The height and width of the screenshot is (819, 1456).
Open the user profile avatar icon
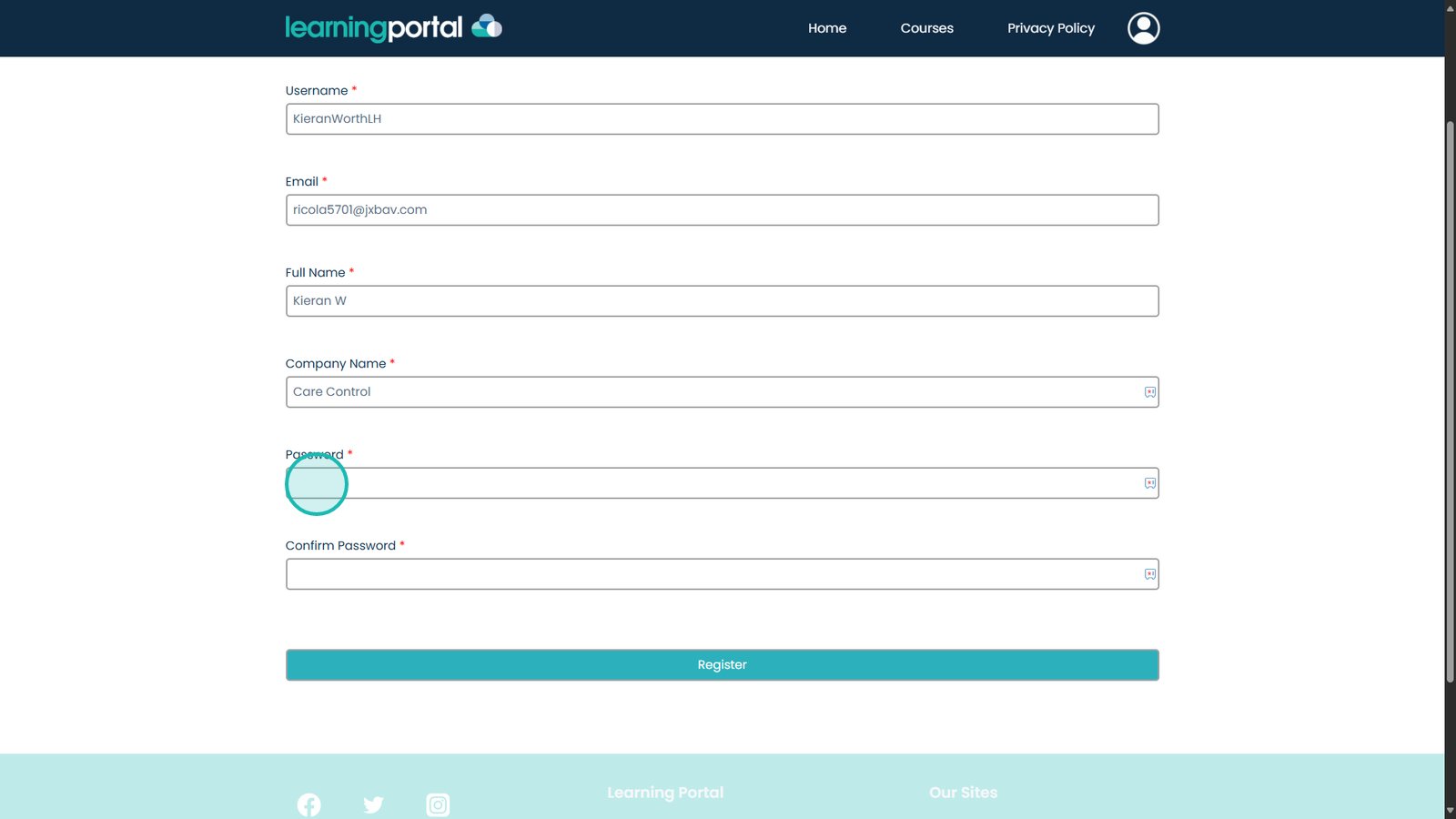[1143, 28]
